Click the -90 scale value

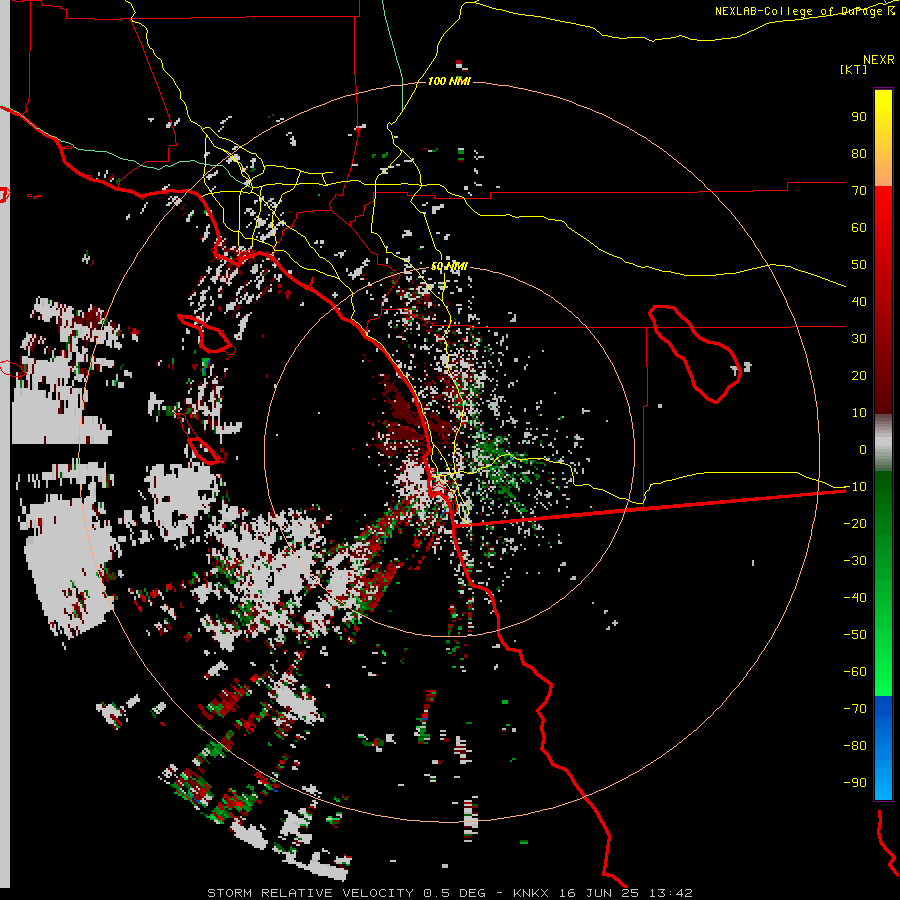pyautogui.click(x=855, y=783)
